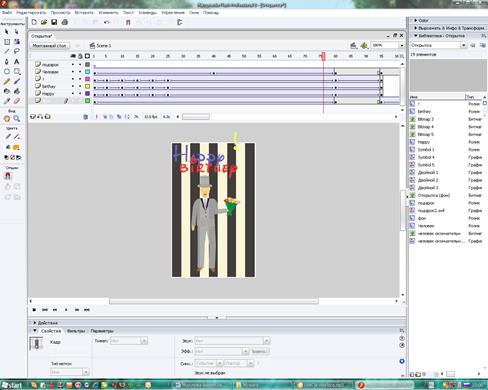Click the New document toolbar icon
488x390 pixels.
[34, 22]
